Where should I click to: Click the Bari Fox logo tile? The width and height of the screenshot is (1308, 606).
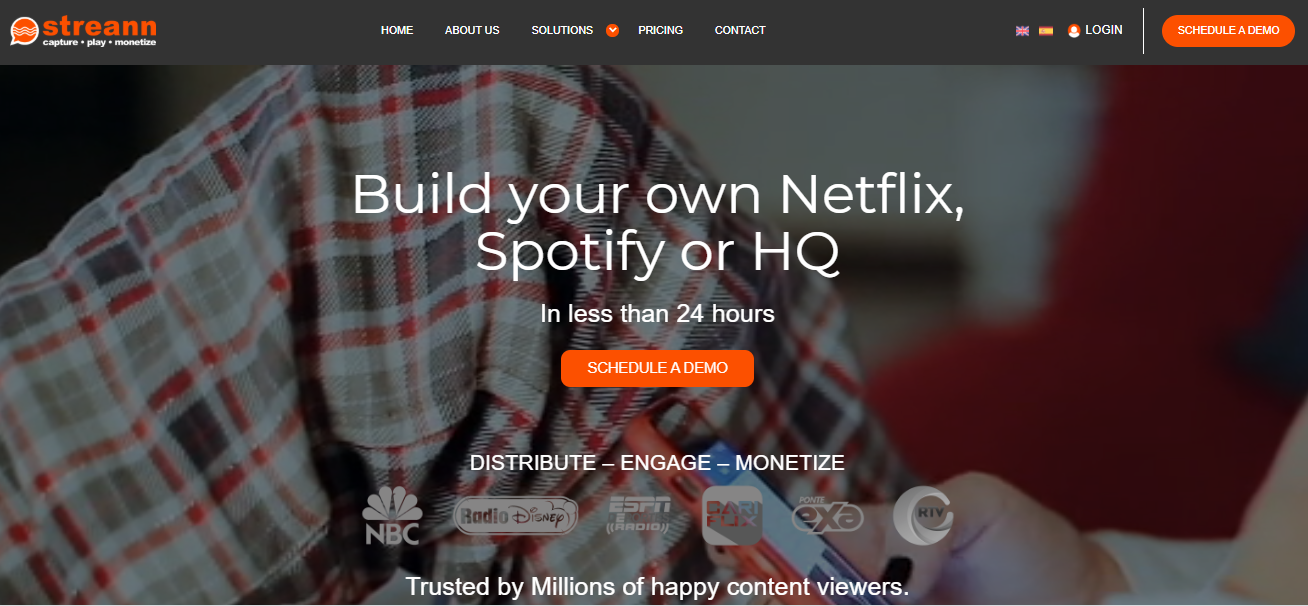point(732,516)
